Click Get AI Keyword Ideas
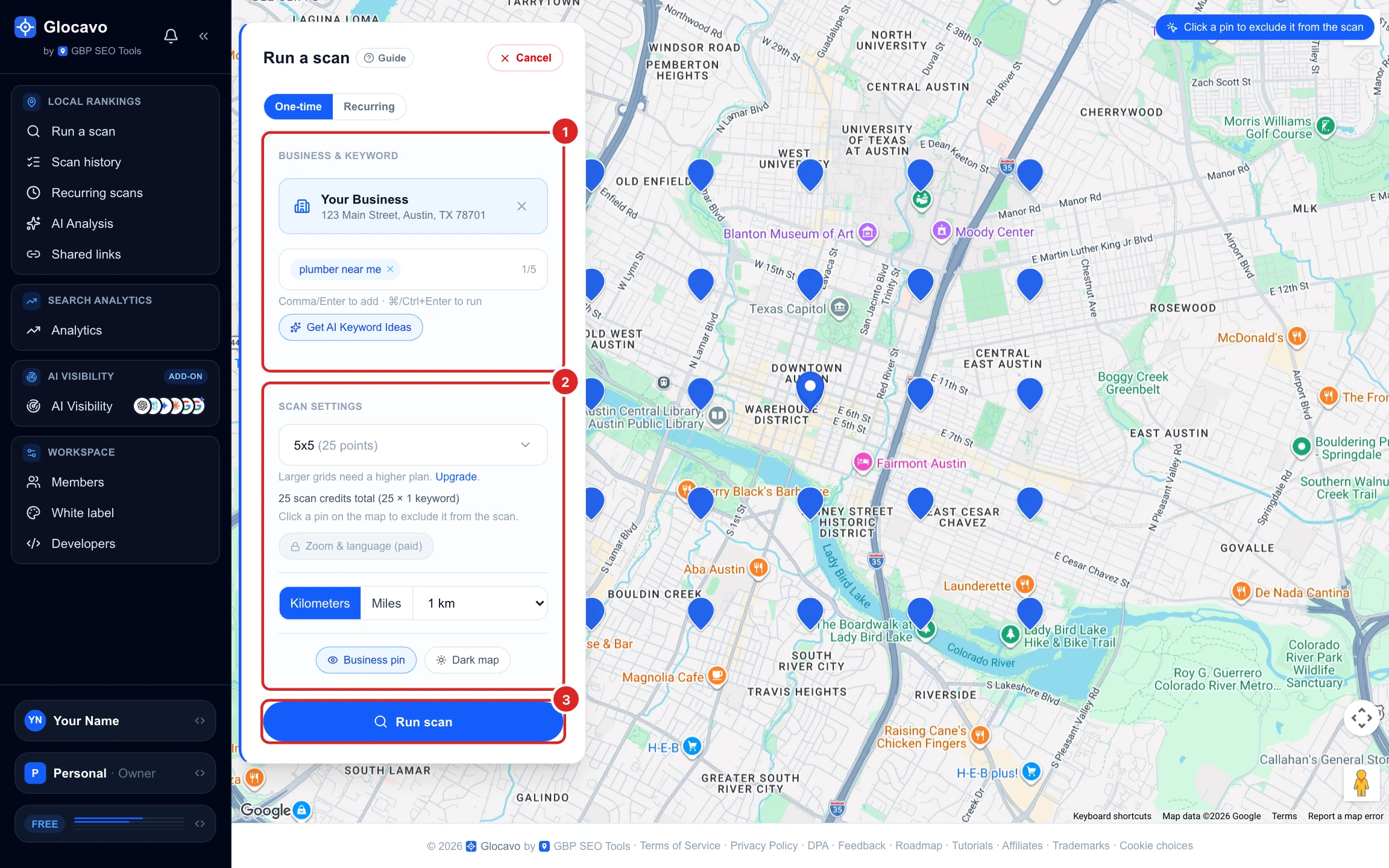The image size is (1389, 868). [x=351, y=327]
